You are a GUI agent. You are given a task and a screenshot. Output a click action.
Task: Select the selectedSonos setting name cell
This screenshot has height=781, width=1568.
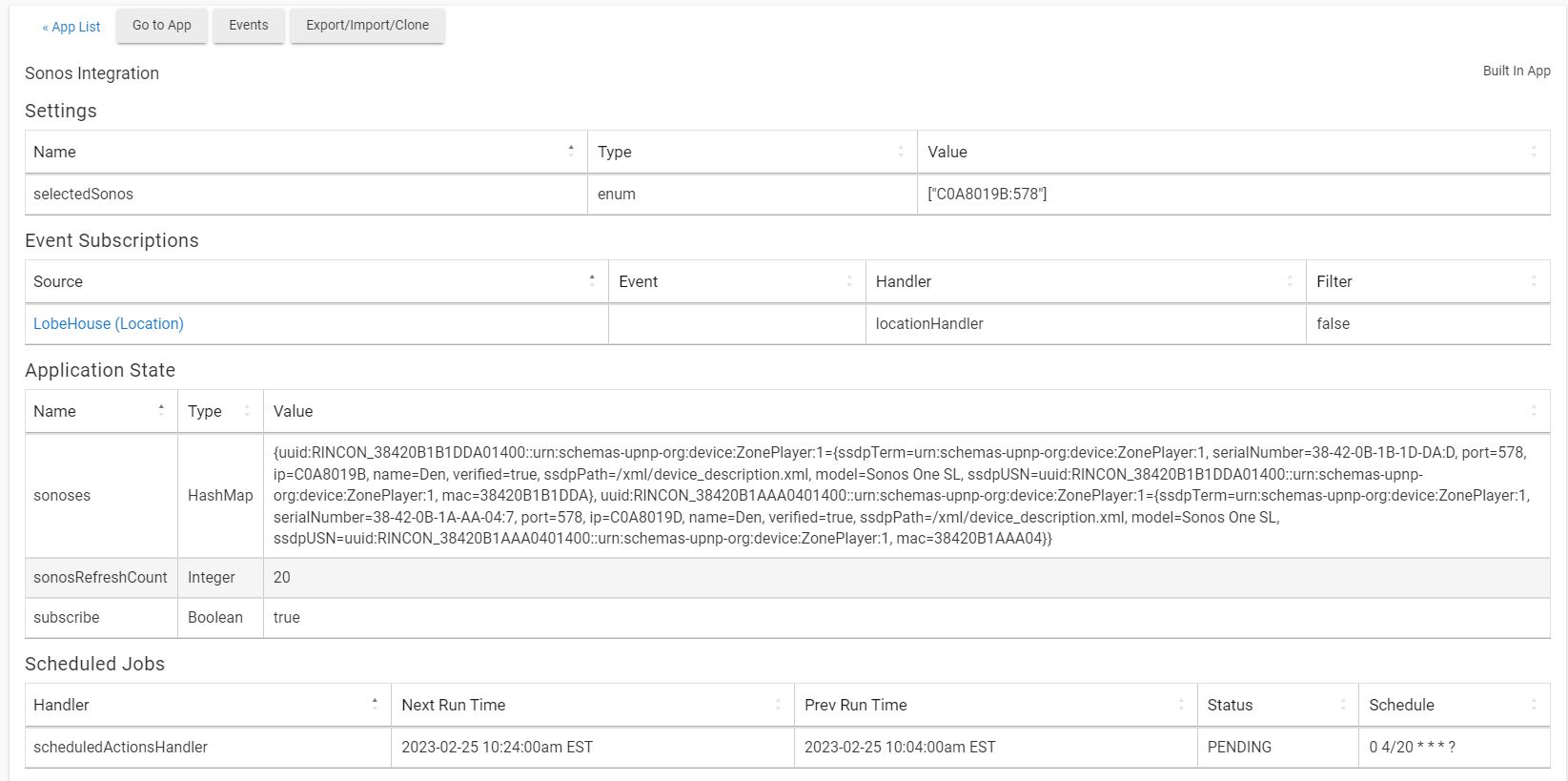(x=306, y=194)
